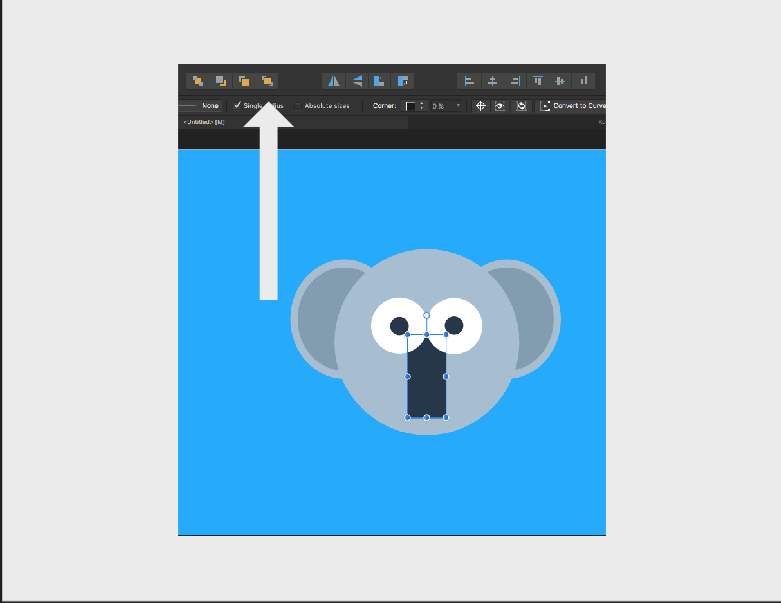The height and width of the screenshot is (603, 781).
Task: Click the Forward One arrange icon
Action: pyautogui.click(x=244, y=81)
